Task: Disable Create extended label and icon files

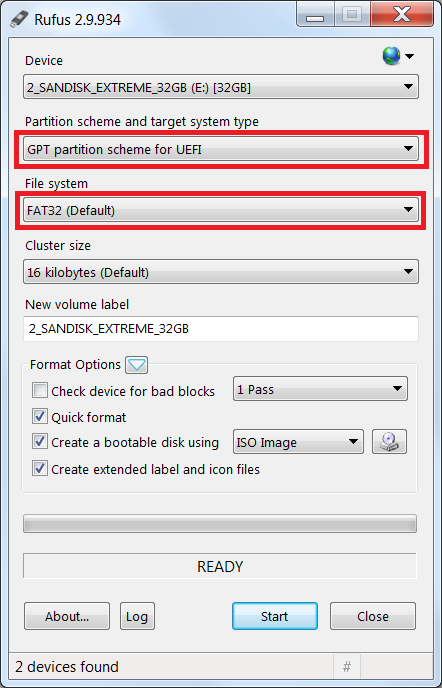Action: pos(40,469)
